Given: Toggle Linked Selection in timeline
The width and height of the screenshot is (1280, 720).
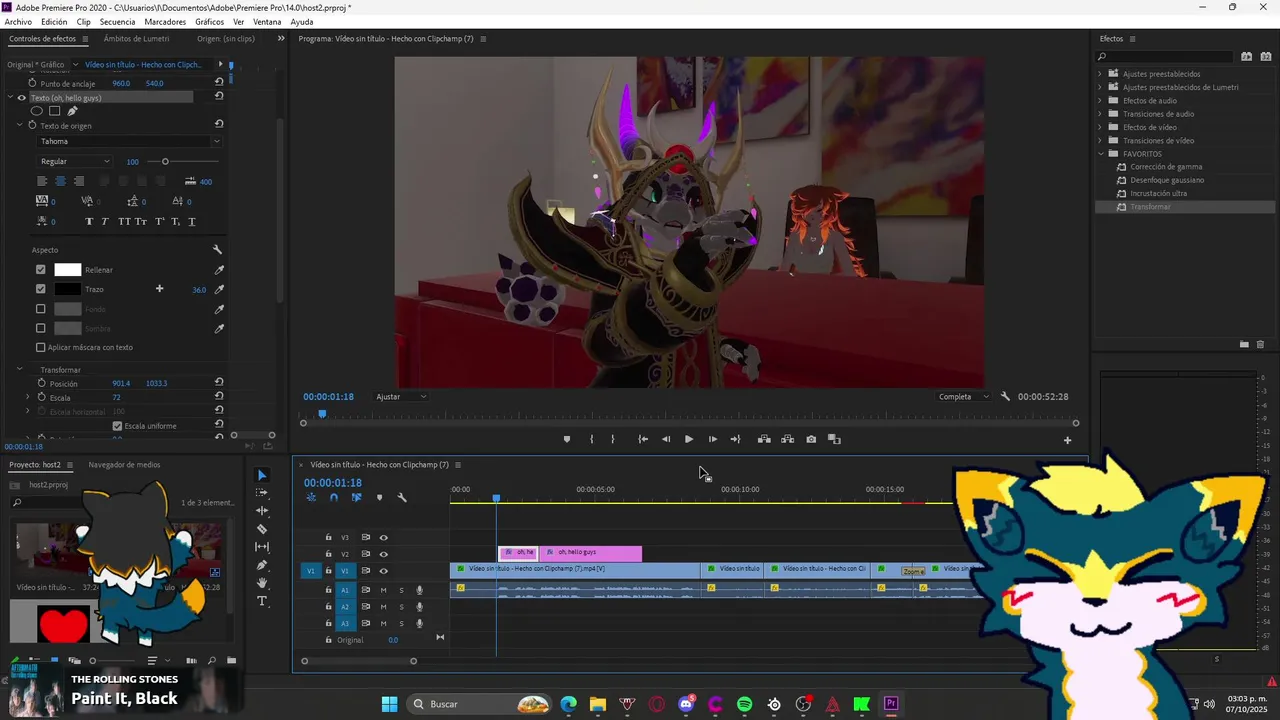Looking at the screenshot, I should coord(356,497).
